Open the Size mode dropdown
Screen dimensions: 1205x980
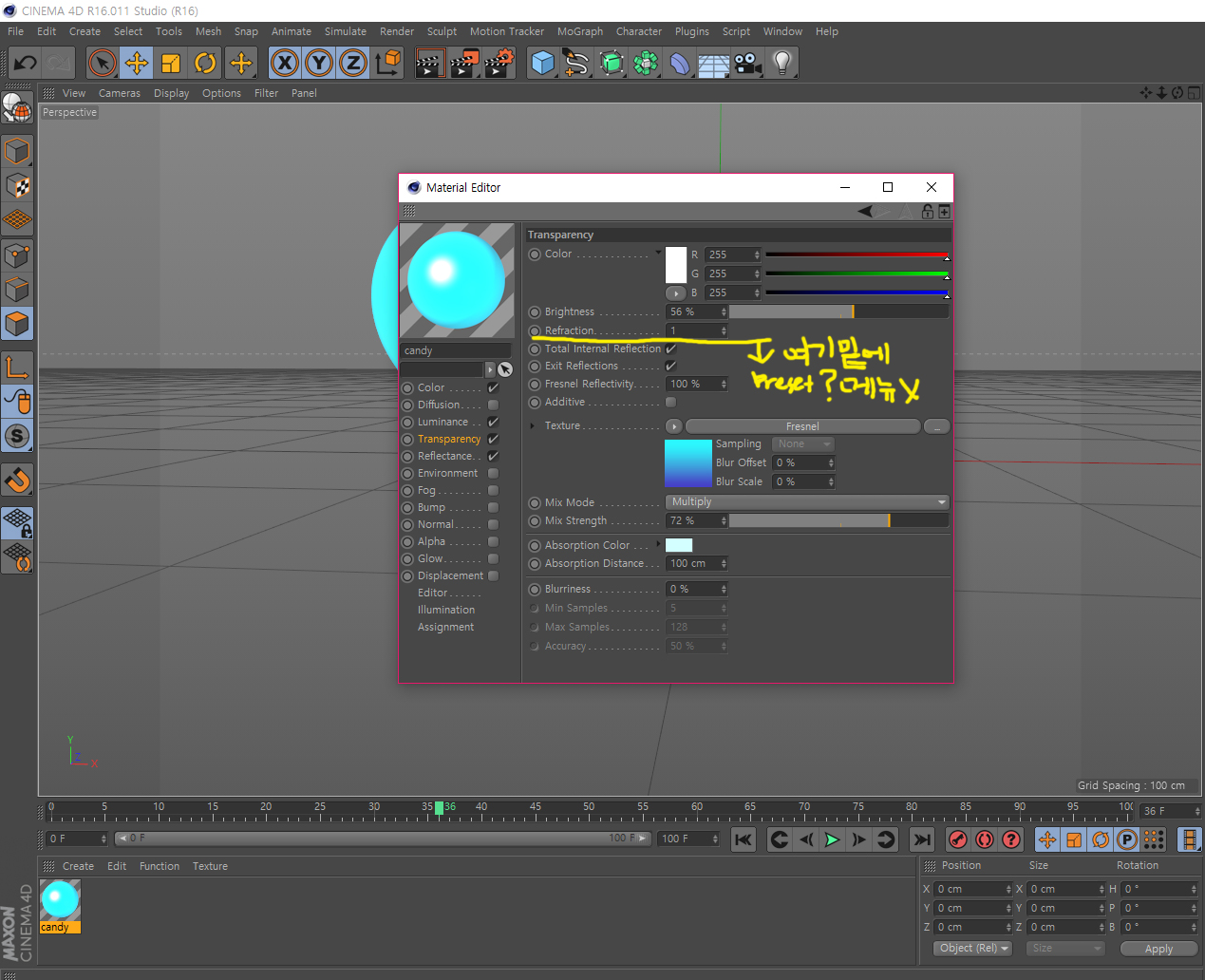click(1065, 948)
